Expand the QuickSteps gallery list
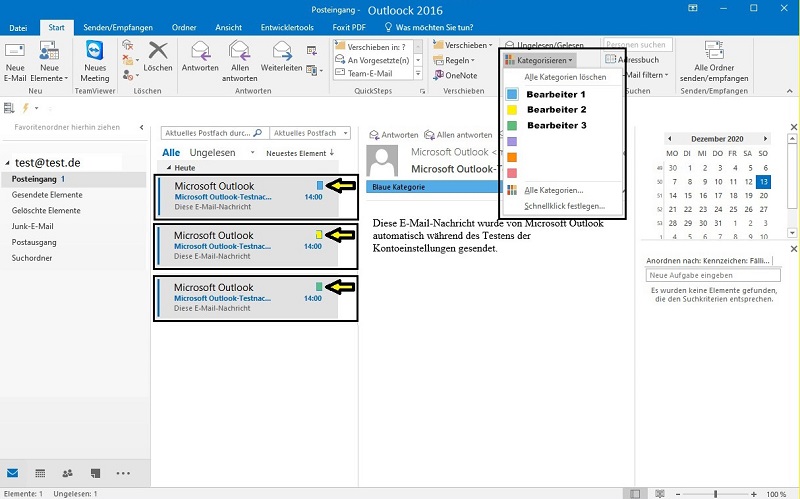 418,73
